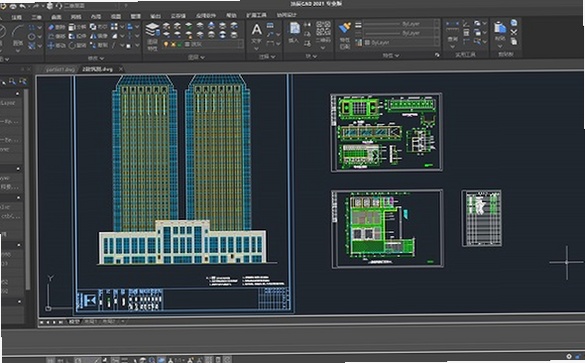Open the first ByLayer lineweight dropdown
Viewport: 585px width, 363px height.
click(400, 24)
